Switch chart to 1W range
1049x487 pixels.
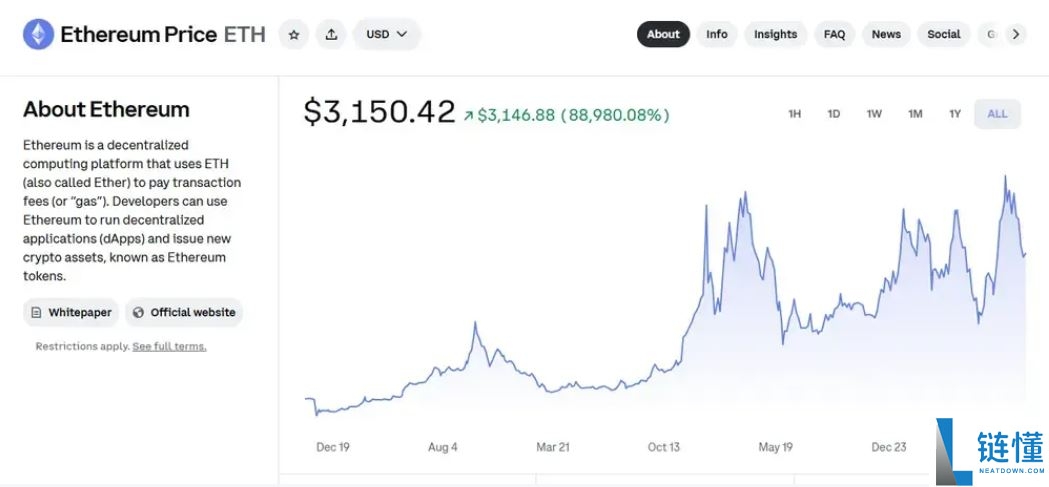[x=874, y=114]
